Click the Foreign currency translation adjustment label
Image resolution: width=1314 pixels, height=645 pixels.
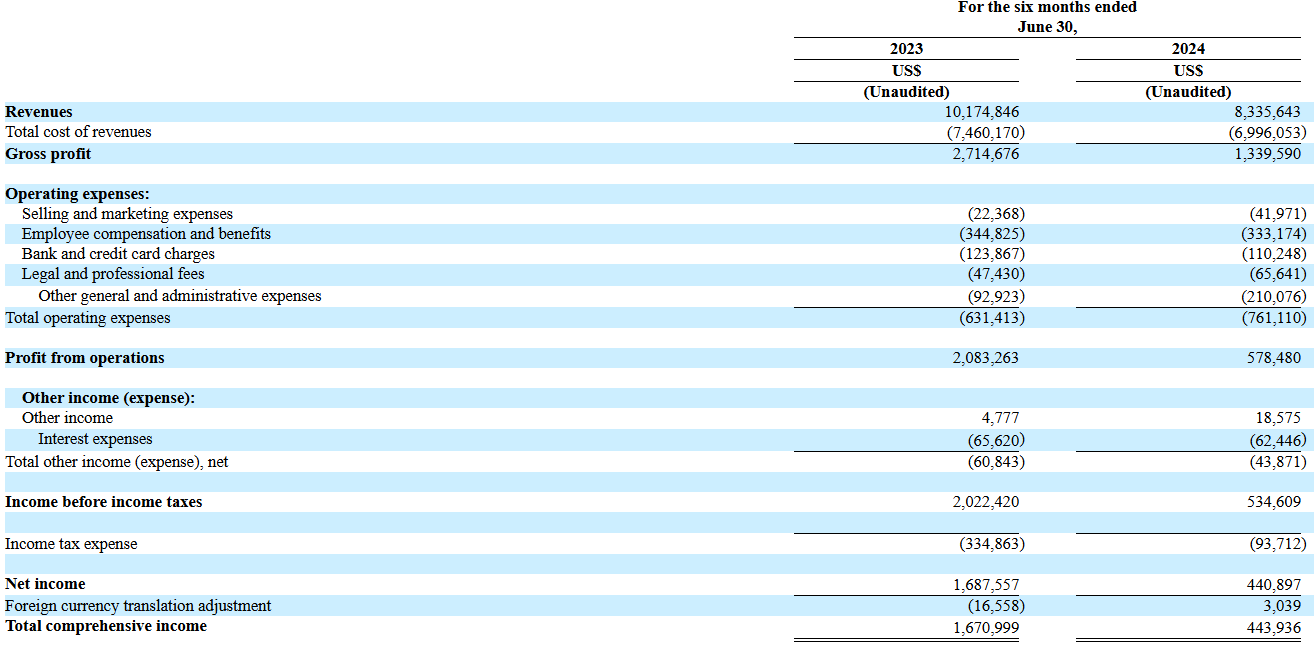[x=138, y=606]
